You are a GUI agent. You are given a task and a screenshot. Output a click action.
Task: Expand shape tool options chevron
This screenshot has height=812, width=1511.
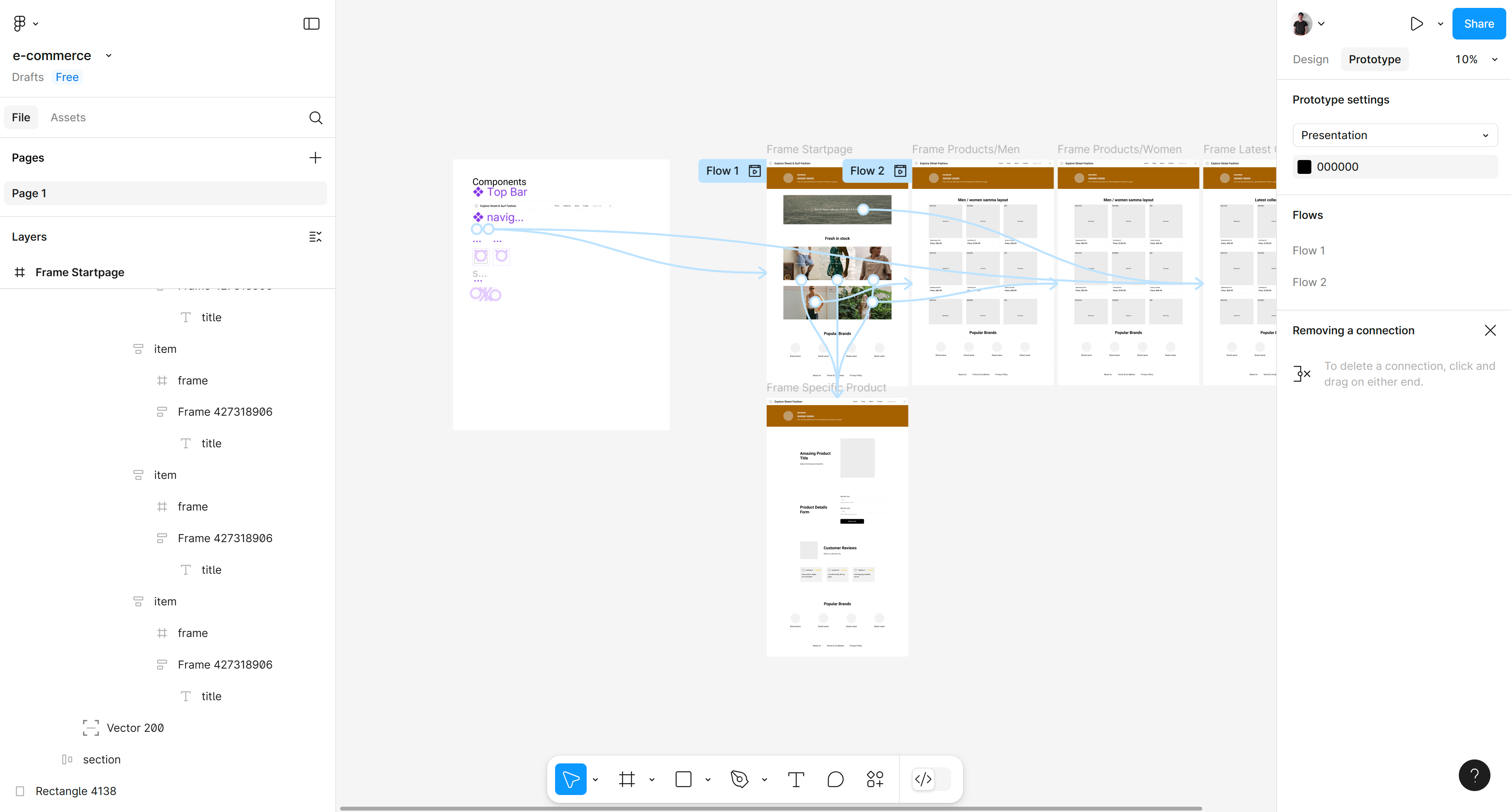(708, 780)
